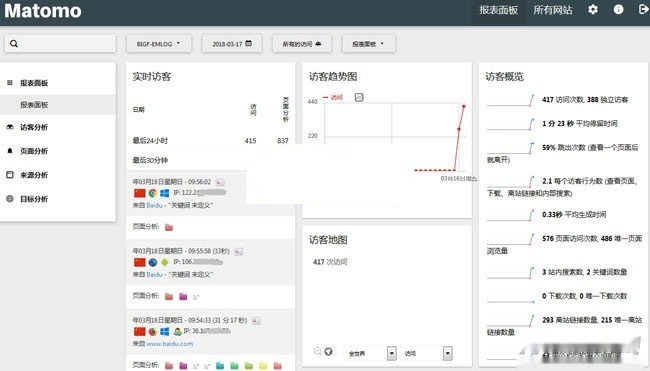Viewport: 650px width, 371px height.
Task: Click the binoculars icon beside 访客分析
Action: [x=10, y=127]
